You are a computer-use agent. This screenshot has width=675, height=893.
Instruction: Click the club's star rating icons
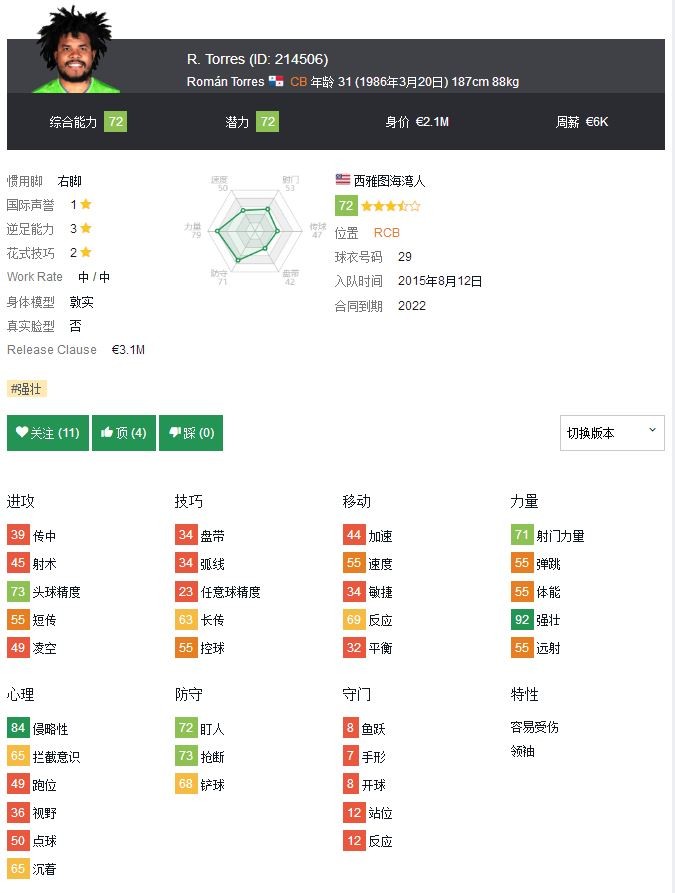tap(391, 206)
